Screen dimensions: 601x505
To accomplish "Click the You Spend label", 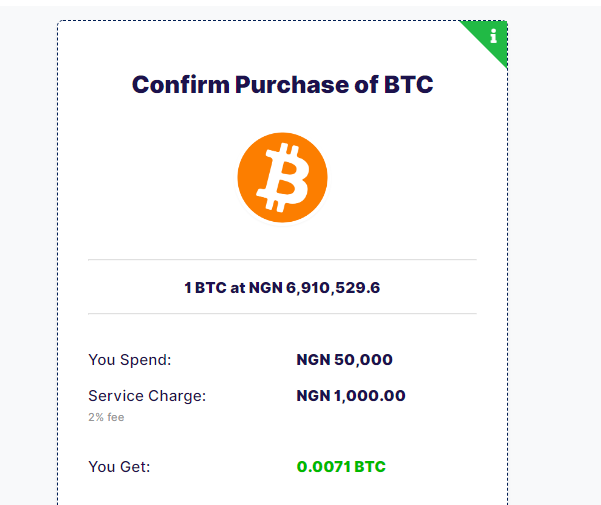I will point(130,360).
